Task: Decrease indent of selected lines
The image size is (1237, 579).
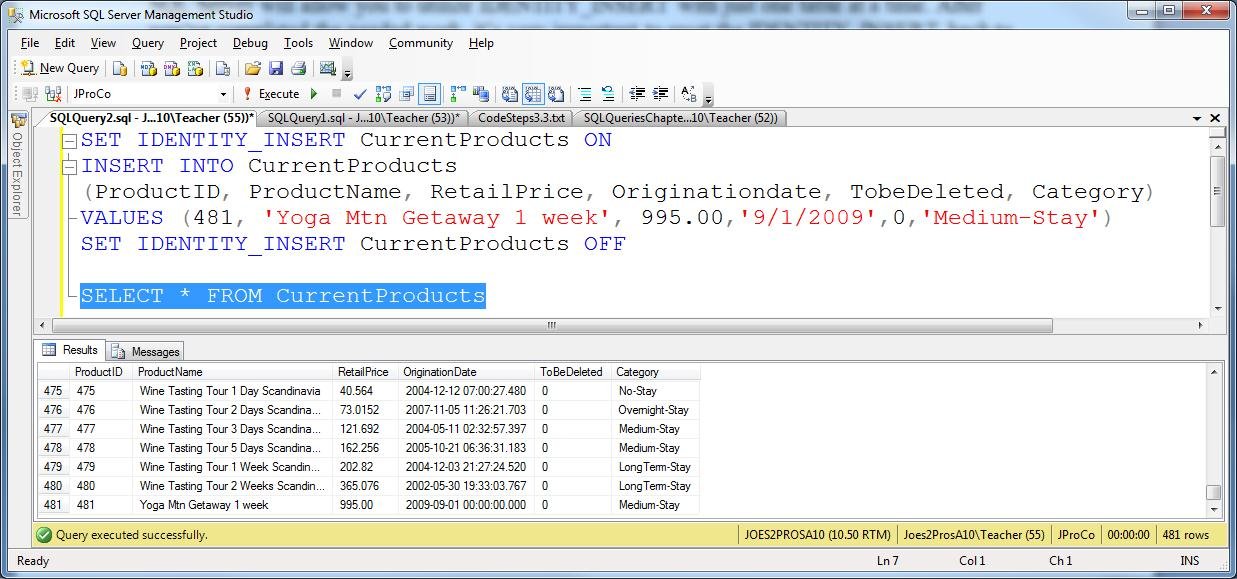Action: point(637,94)
